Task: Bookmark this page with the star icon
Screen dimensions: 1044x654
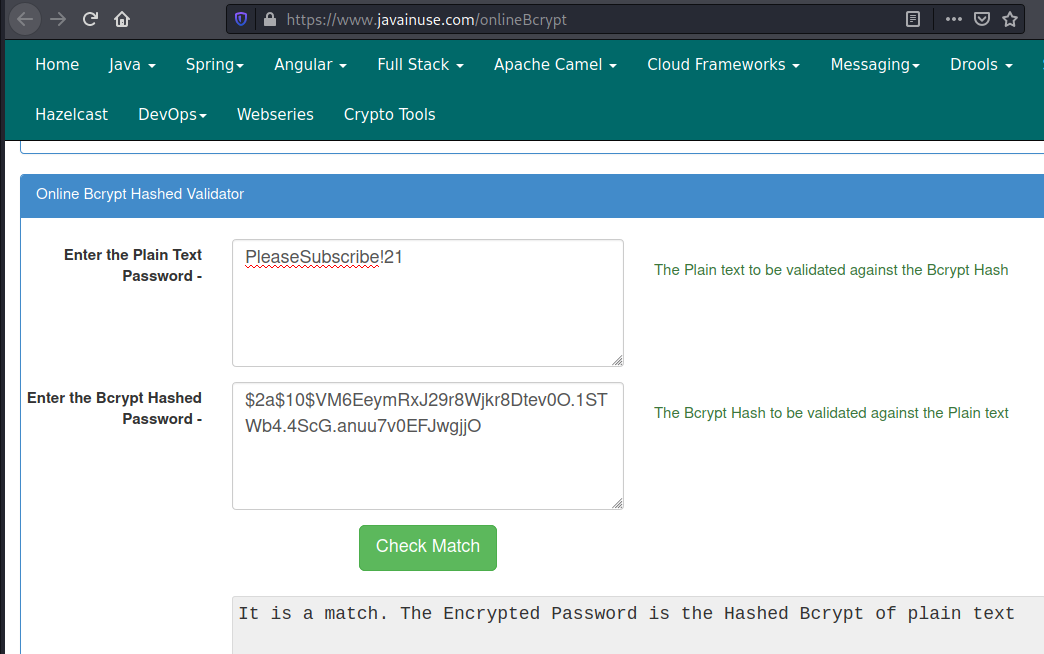Action: [1010, 19]
